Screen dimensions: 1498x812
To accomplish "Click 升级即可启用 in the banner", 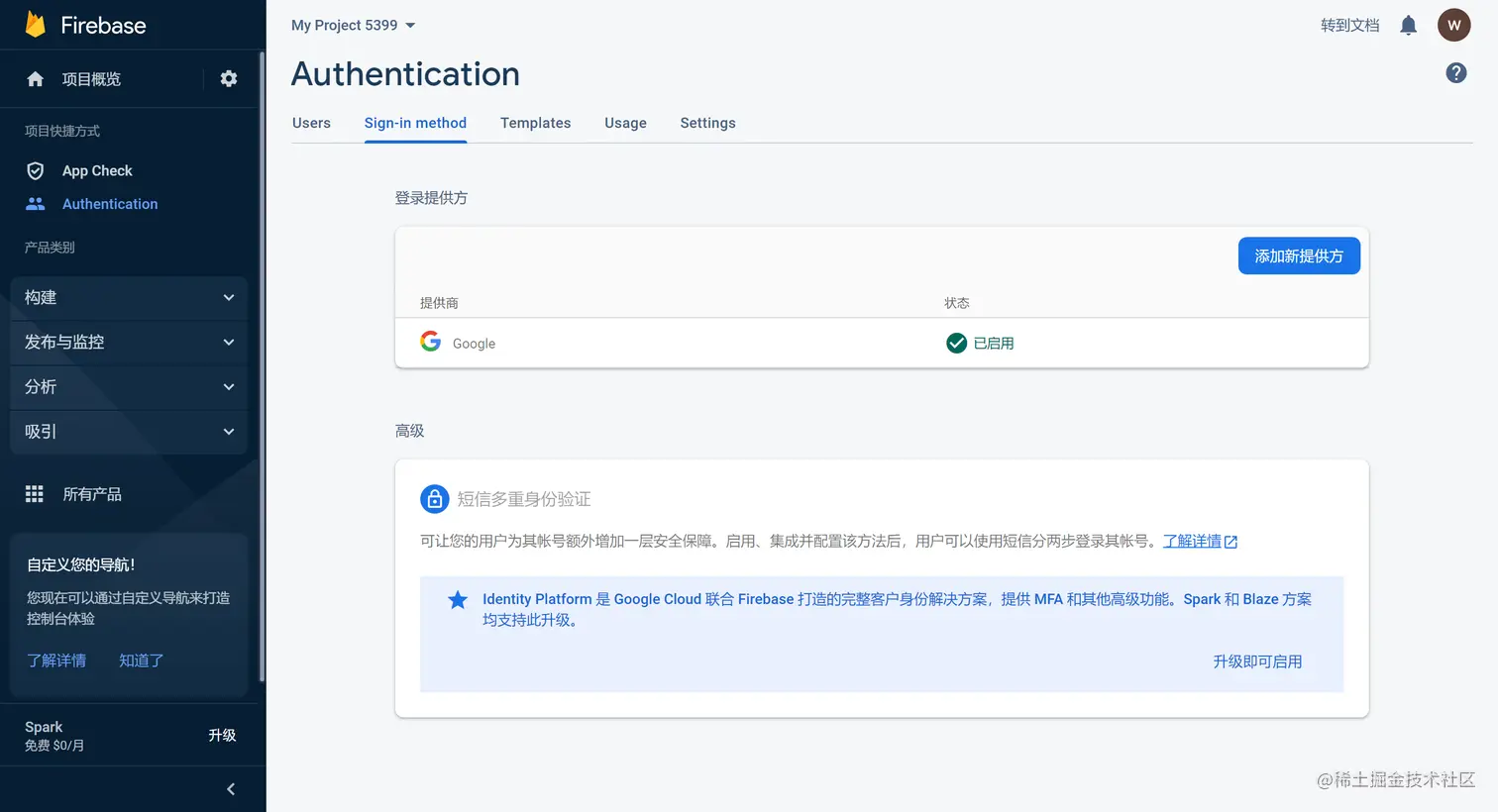I will point(1257,661).
